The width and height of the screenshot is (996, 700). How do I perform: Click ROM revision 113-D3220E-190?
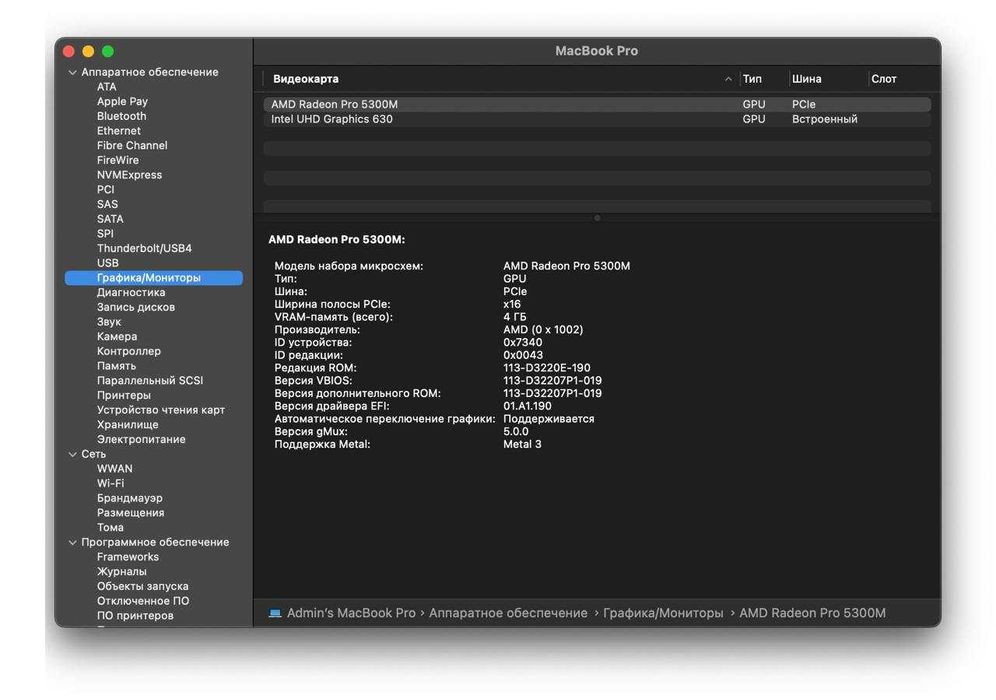click(x=547, y=368)
